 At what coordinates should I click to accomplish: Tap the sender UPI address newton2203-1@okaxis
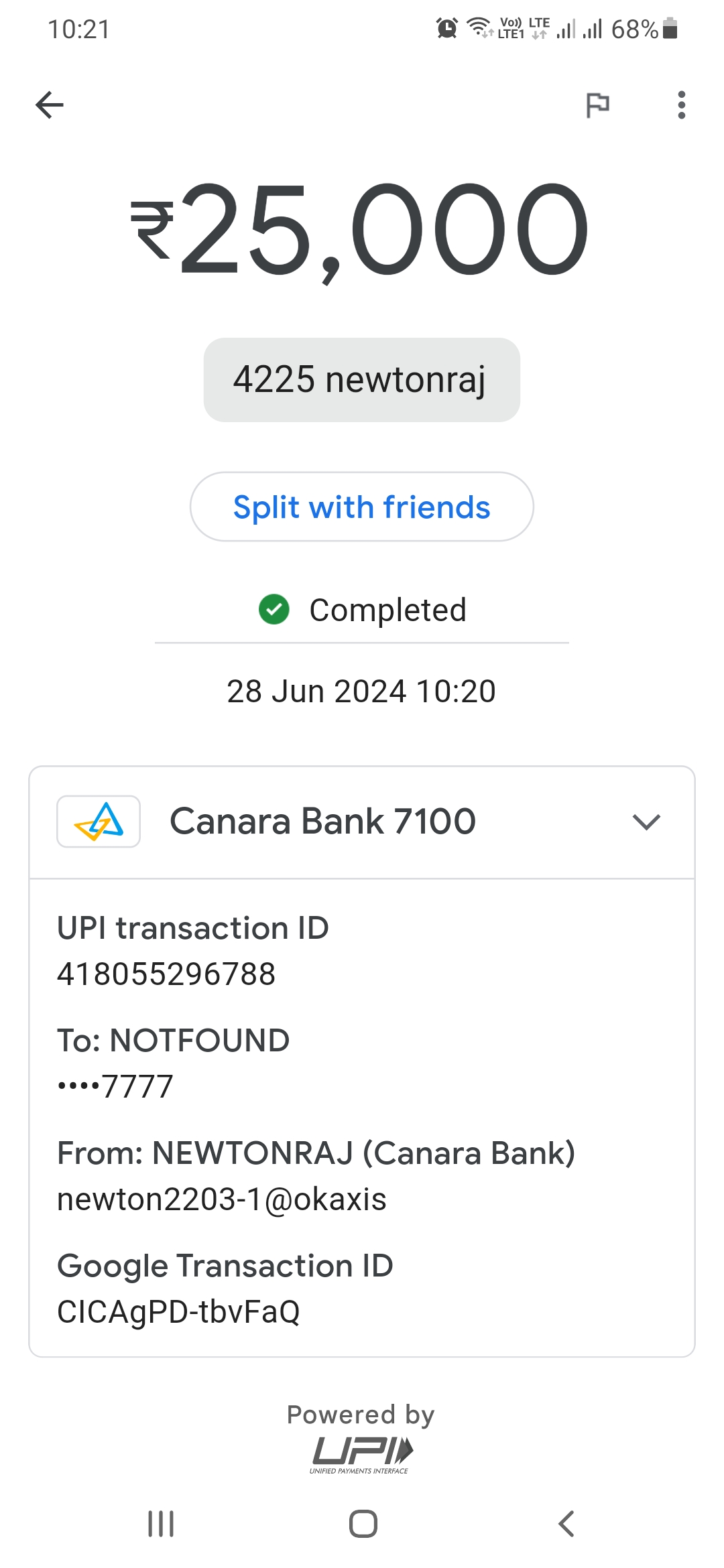click(x=222, y=1199)
